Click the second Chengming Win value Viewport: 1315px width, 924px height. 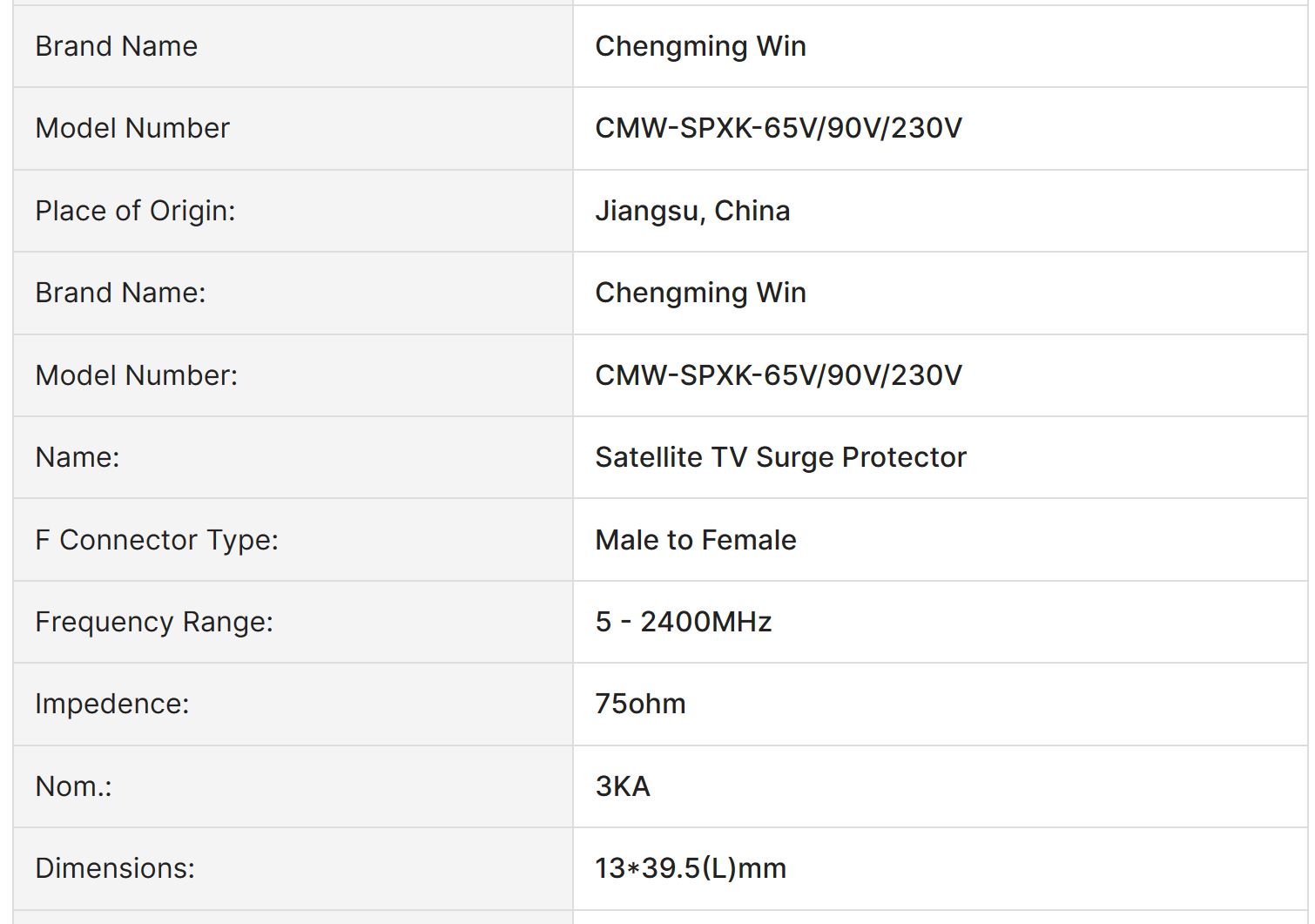(700, 293)
